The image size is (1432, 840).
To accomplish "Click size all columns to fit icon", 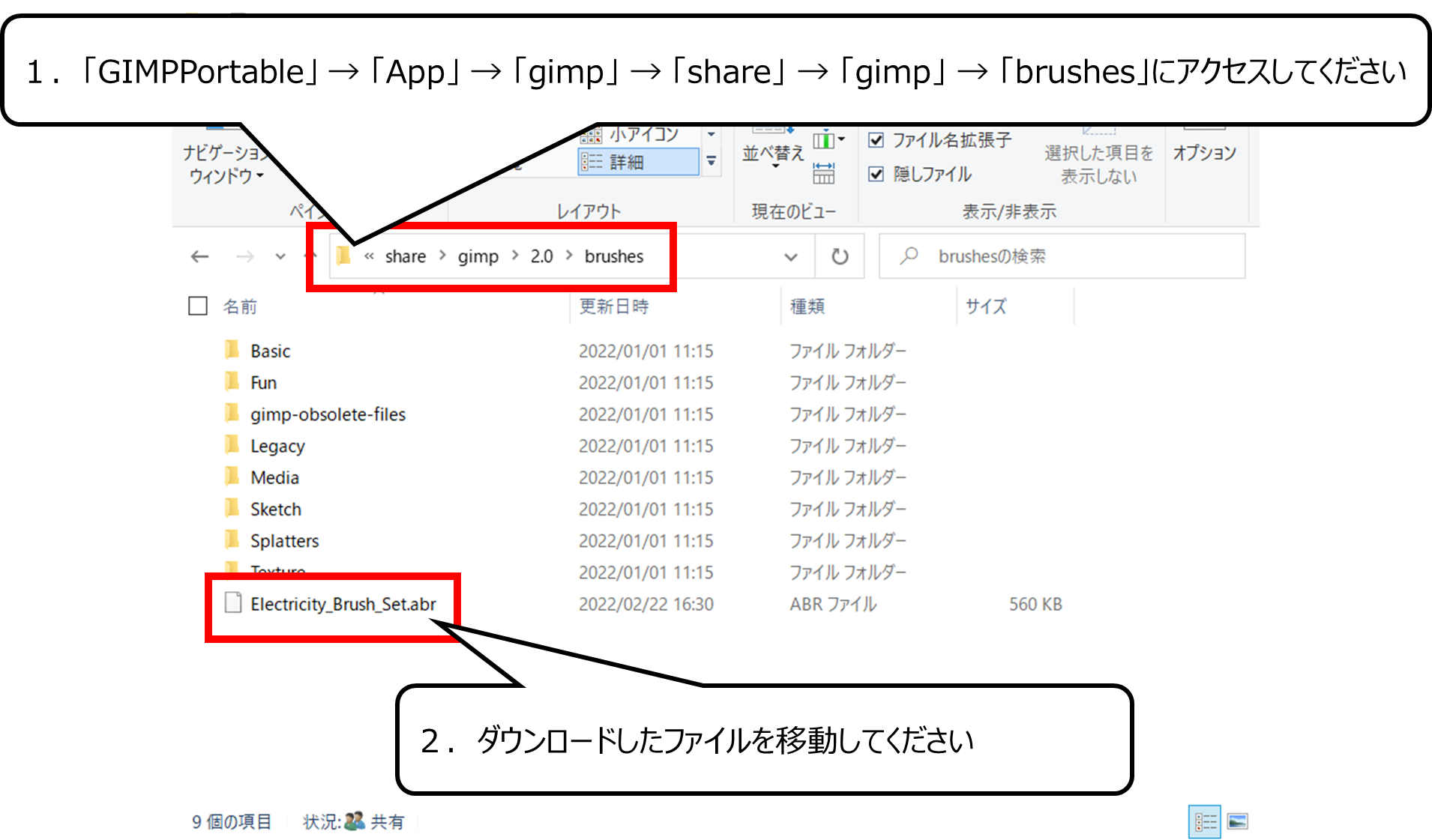I will tap(823, 173).
